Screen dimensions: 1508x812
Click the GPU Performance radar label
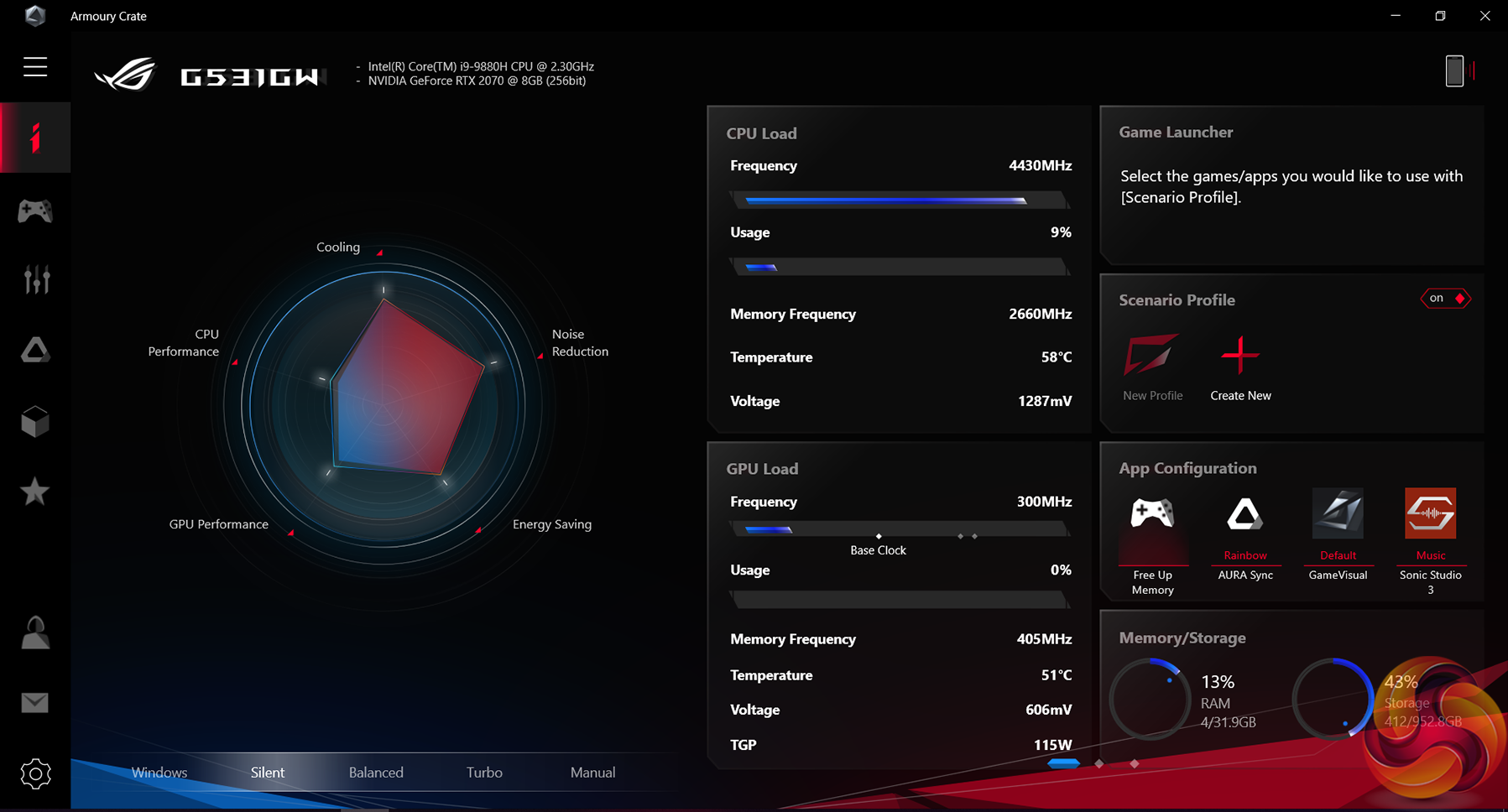(219, 524)
